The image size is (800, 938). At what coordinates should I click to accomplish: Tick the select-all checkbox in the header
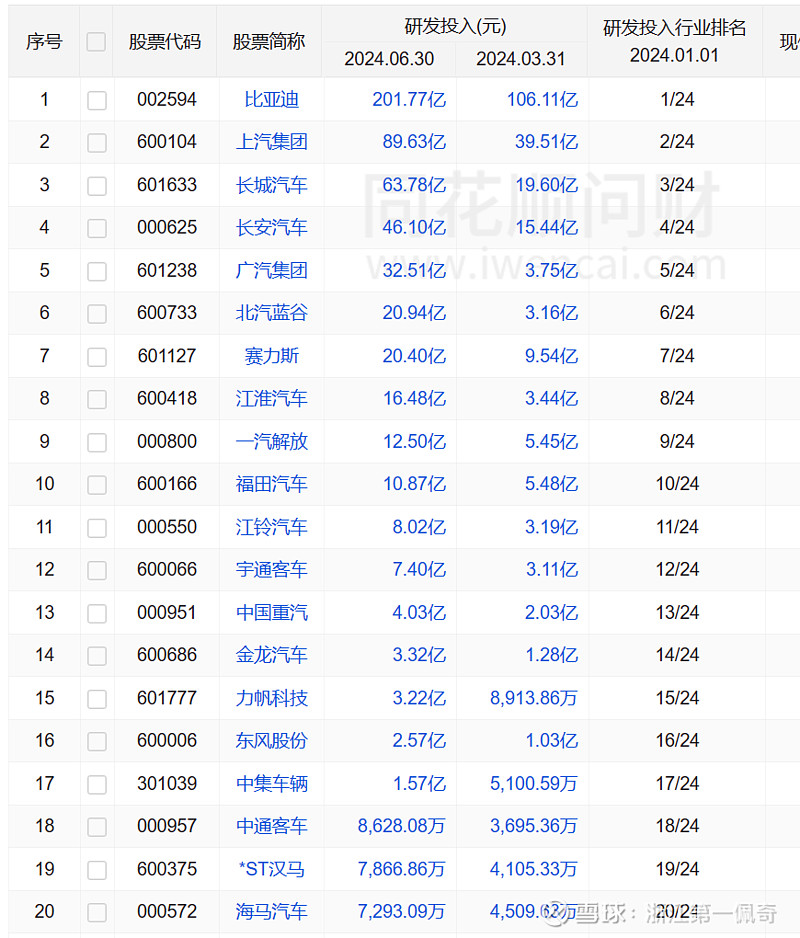coord(96,42)
